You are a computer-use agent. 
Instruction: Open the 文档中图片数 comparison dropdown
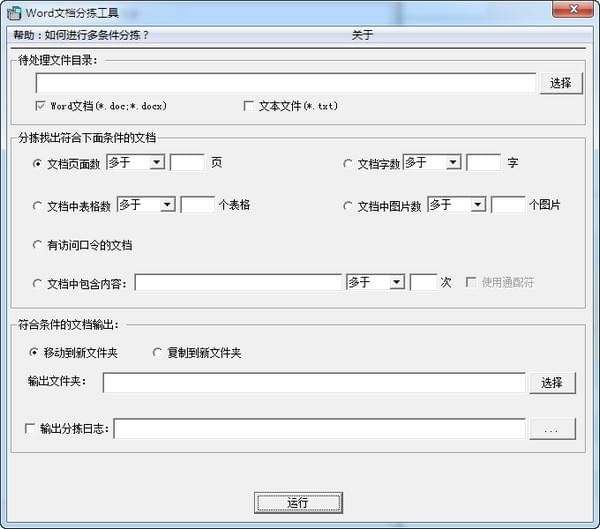(478, 204)
